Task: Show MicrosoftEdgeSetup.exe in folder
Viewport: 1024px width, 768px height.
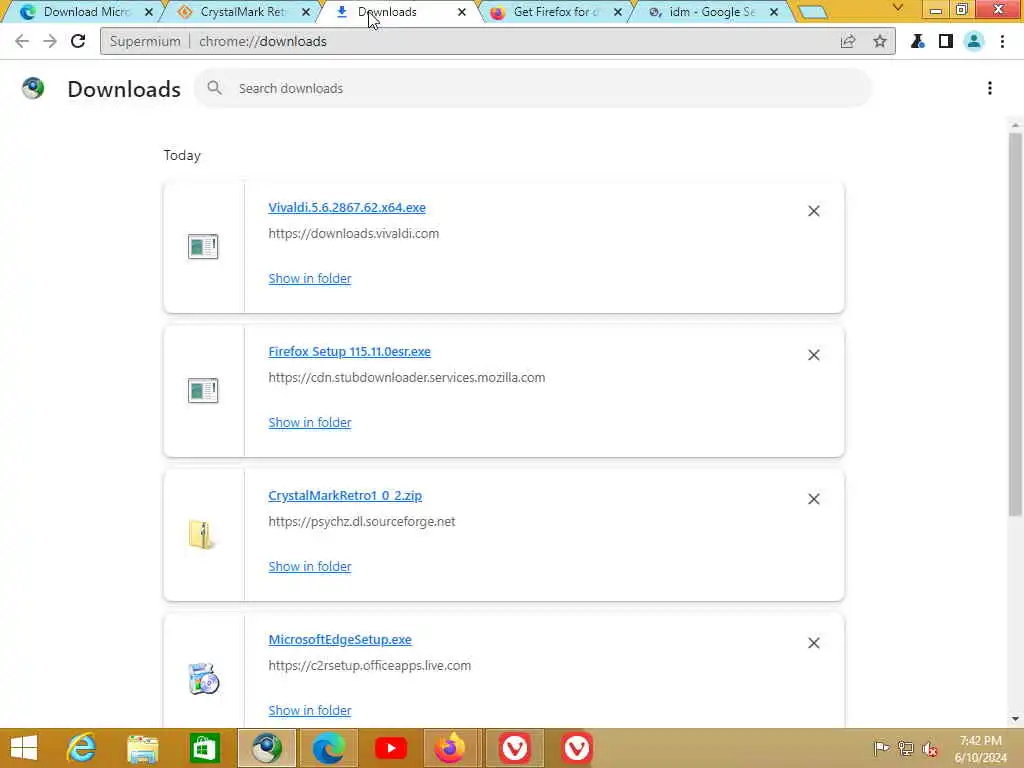Action: [x=310, y=711]
